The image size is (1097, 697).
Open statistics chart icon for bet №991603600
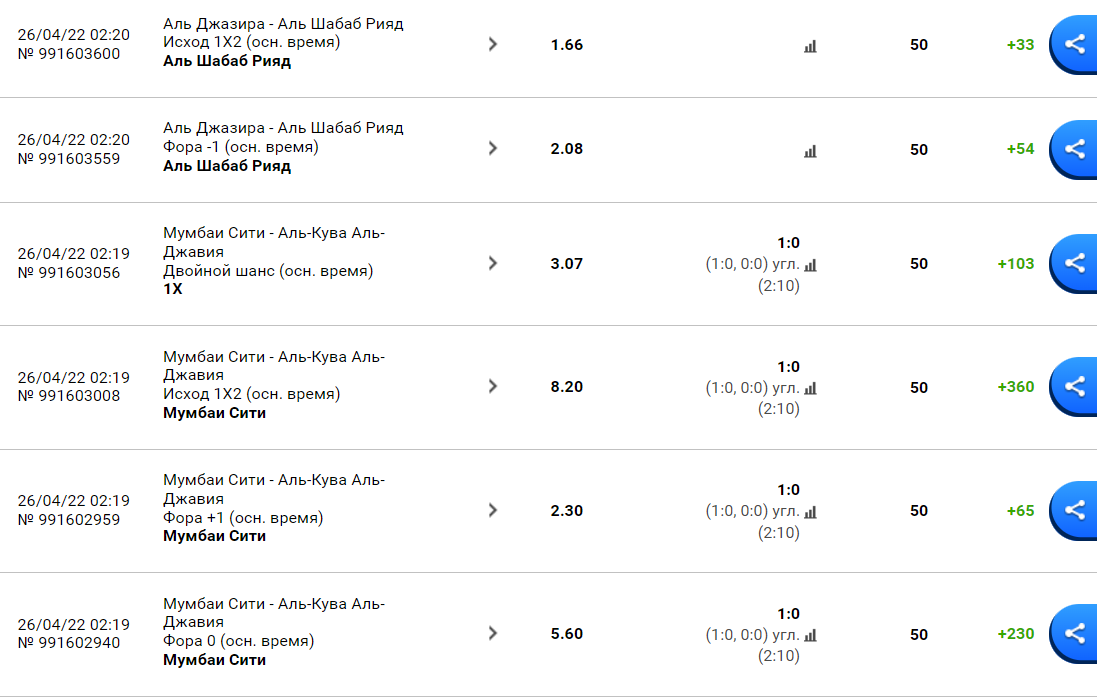pyautogui.click(x=810, y=46)
